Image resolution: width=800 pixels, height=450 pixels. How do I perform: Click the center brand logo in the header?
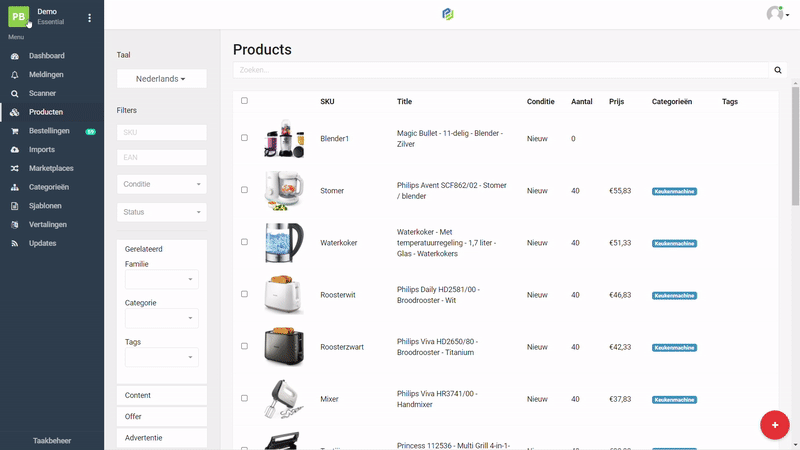click(x=448, y=14)
